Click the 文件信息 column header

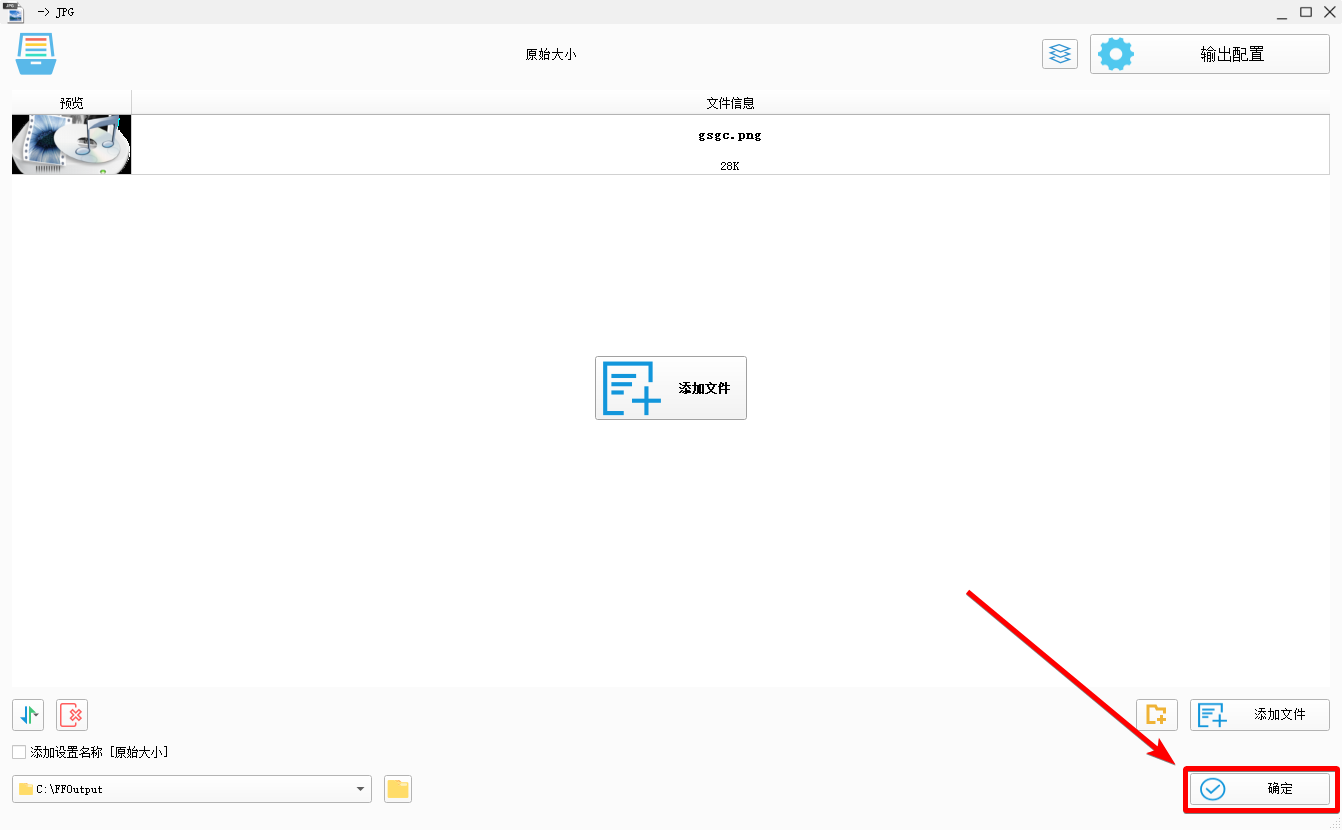click(730, 103)
